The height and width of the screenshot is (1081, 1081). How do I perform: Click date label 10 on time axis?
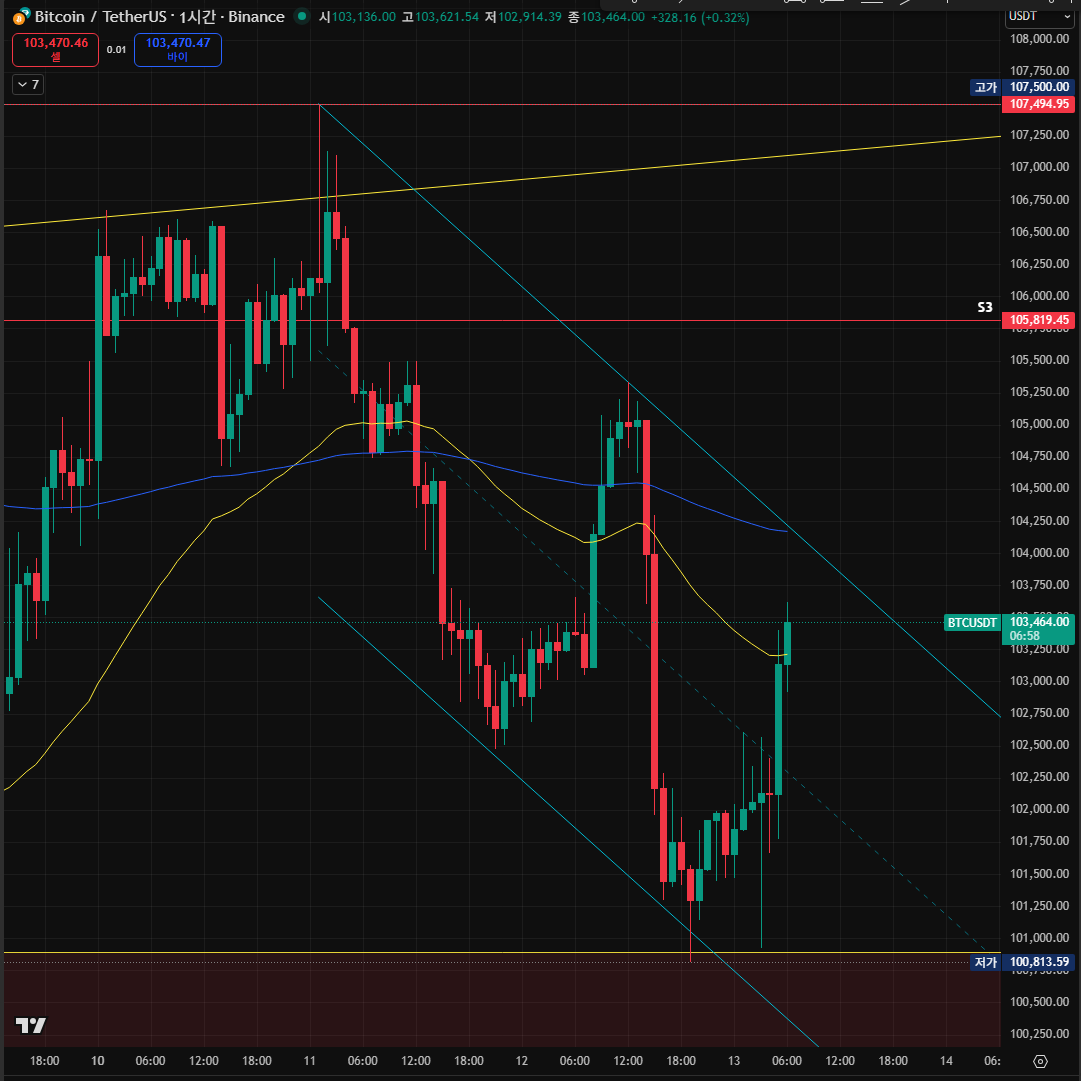(x=98, y=1060)
